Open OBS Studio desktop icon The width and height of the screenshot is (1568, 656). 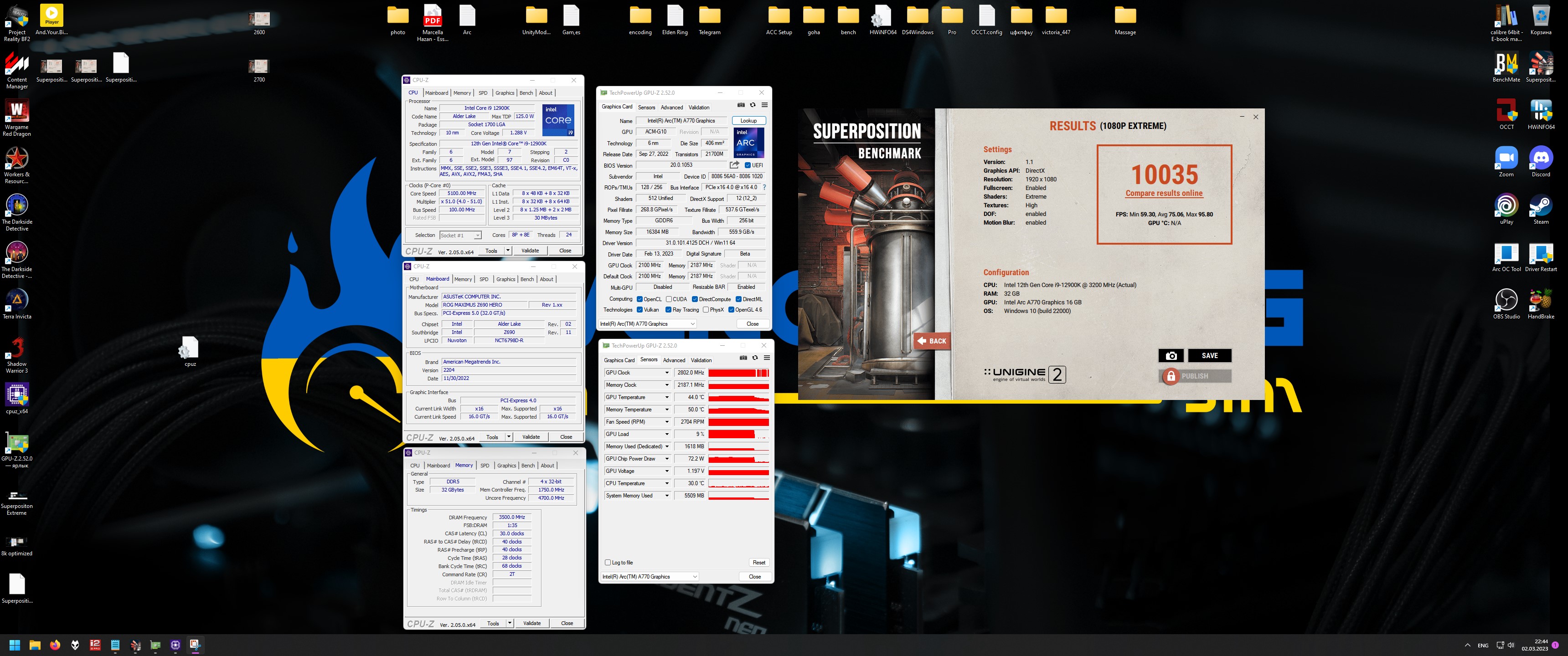[1506, 304]
